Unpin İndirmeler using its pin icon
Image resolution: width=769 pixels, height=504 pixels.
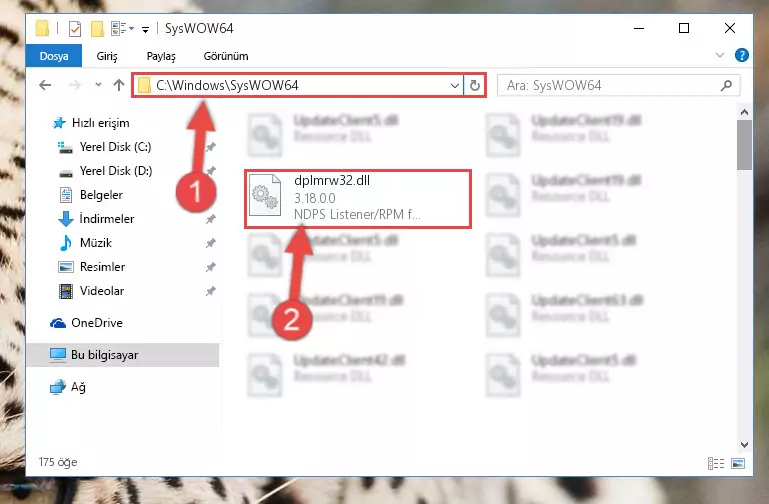[x=210, y=219]
